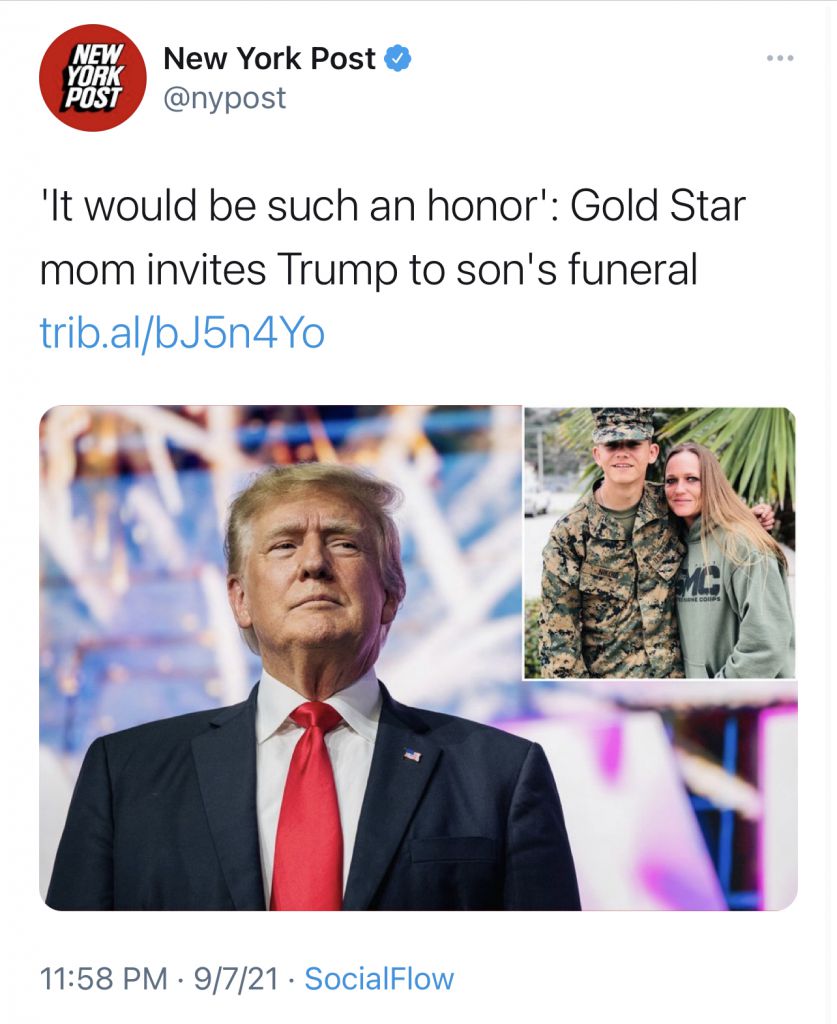
Task: Open the @nypost handle
Action: coord(225,98)
